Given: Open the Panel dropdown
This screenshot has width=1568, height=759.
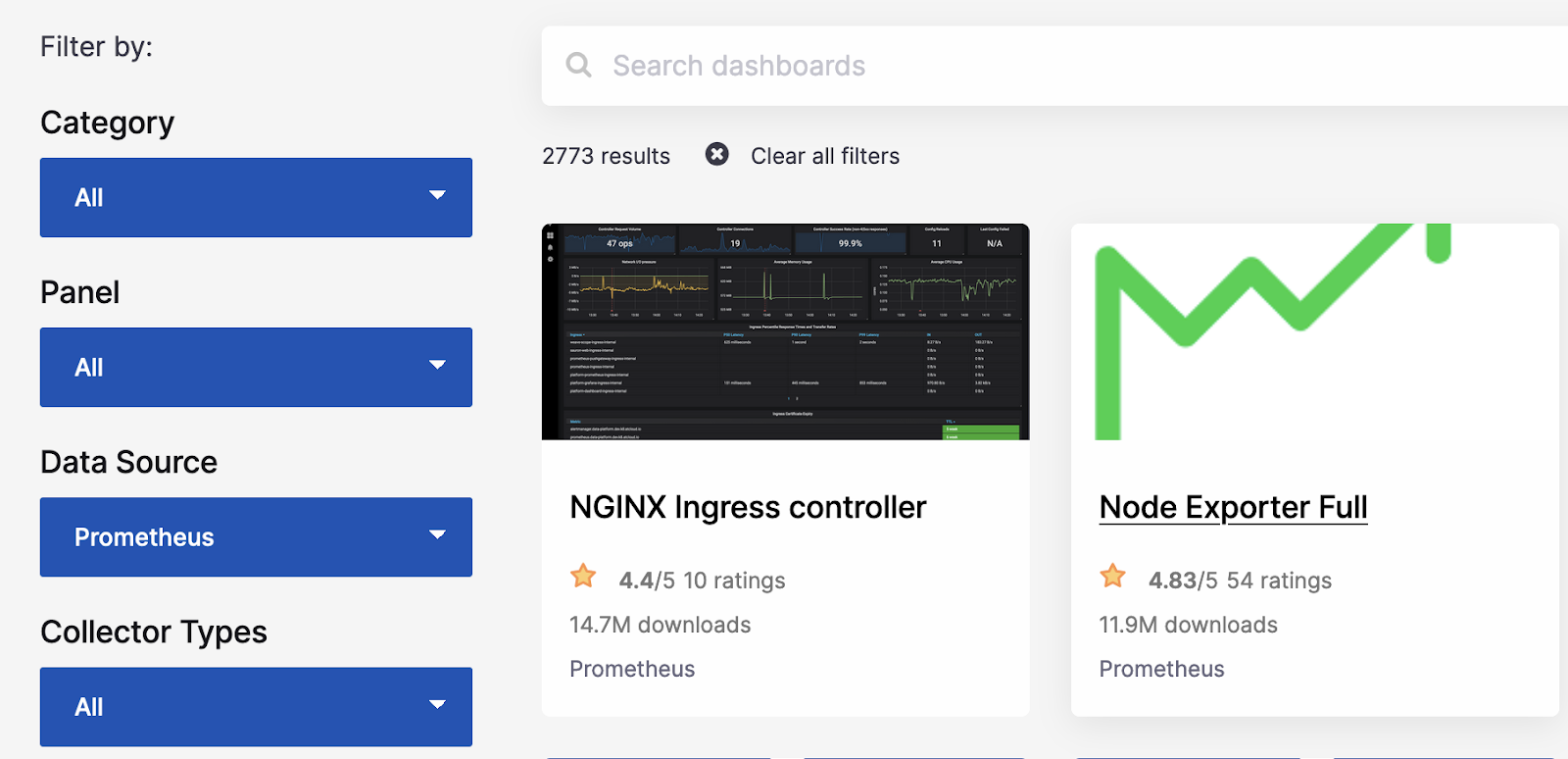Looking at the screenshot, I should [256, 367].
